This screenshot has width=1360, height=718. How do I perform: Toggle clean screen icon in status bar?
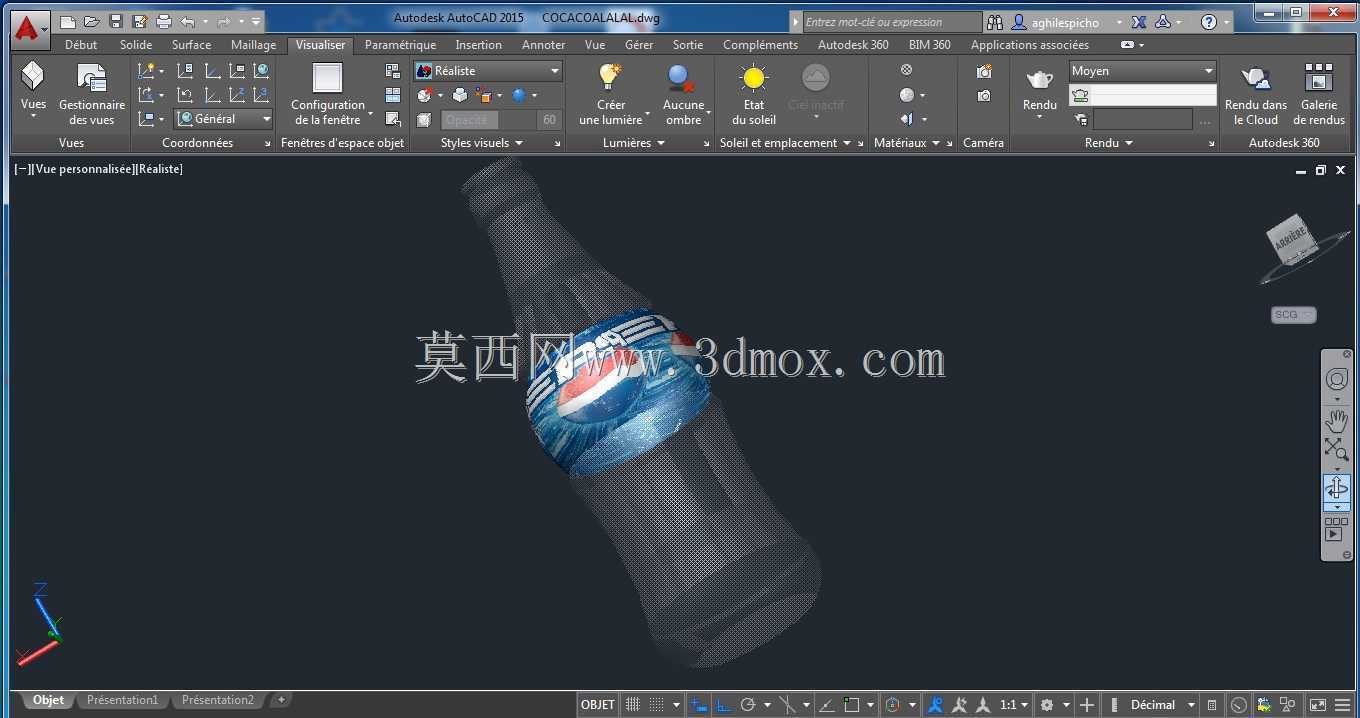coord(1318,705)
